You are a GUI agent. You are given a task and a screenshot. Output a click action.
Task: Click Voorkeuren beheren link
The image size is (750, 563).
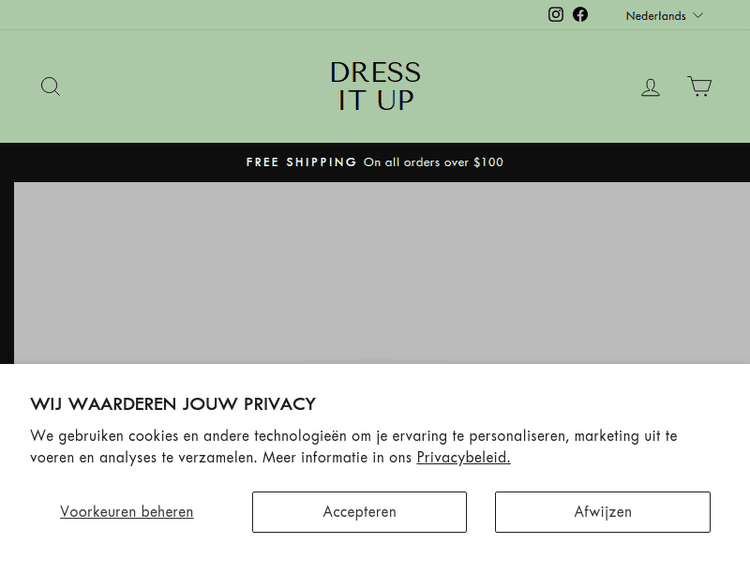(127, 512)
